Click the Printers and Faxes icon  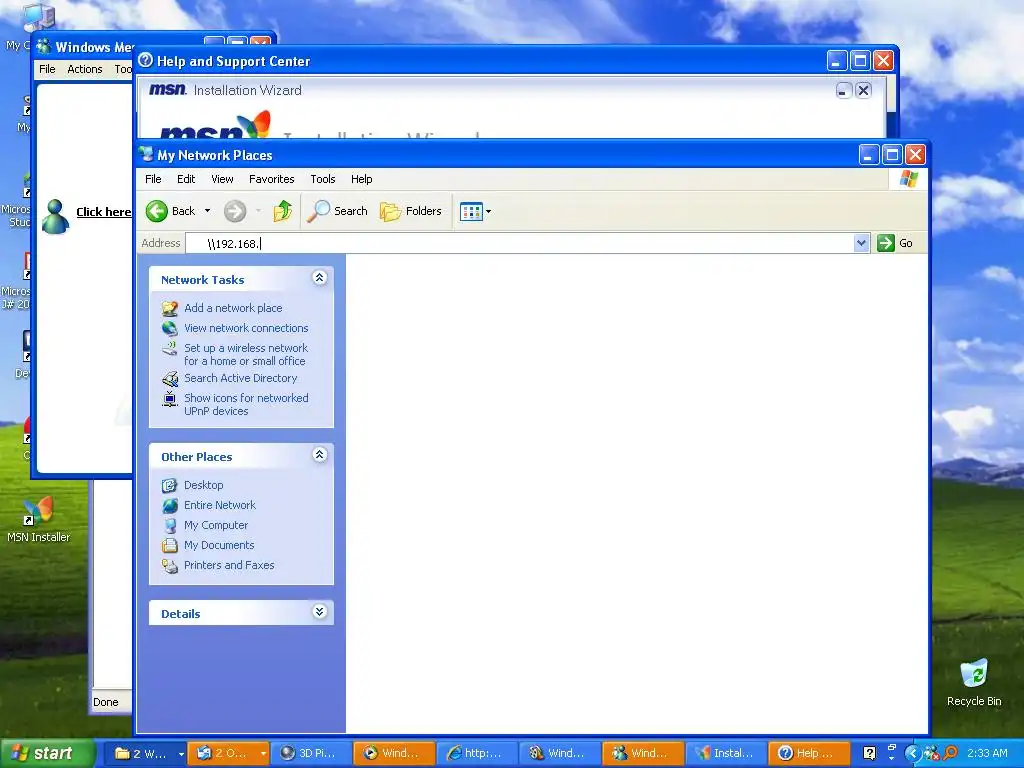point(170,566)
